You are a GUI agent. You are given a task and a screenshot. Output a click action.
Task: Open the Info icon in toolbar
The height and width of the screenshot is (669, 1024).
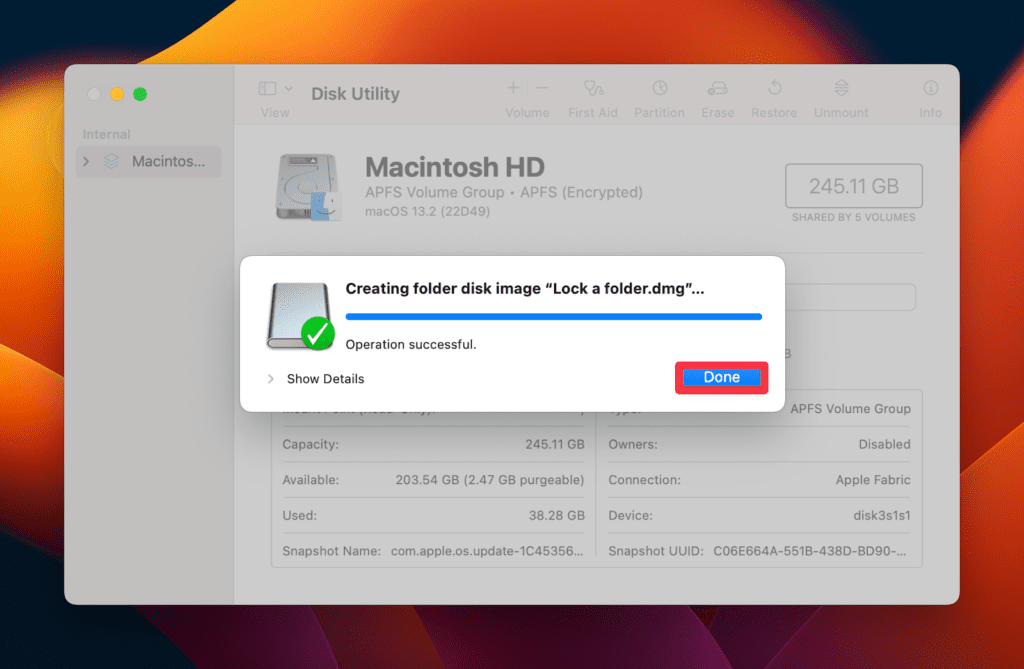tap(931, 88)
